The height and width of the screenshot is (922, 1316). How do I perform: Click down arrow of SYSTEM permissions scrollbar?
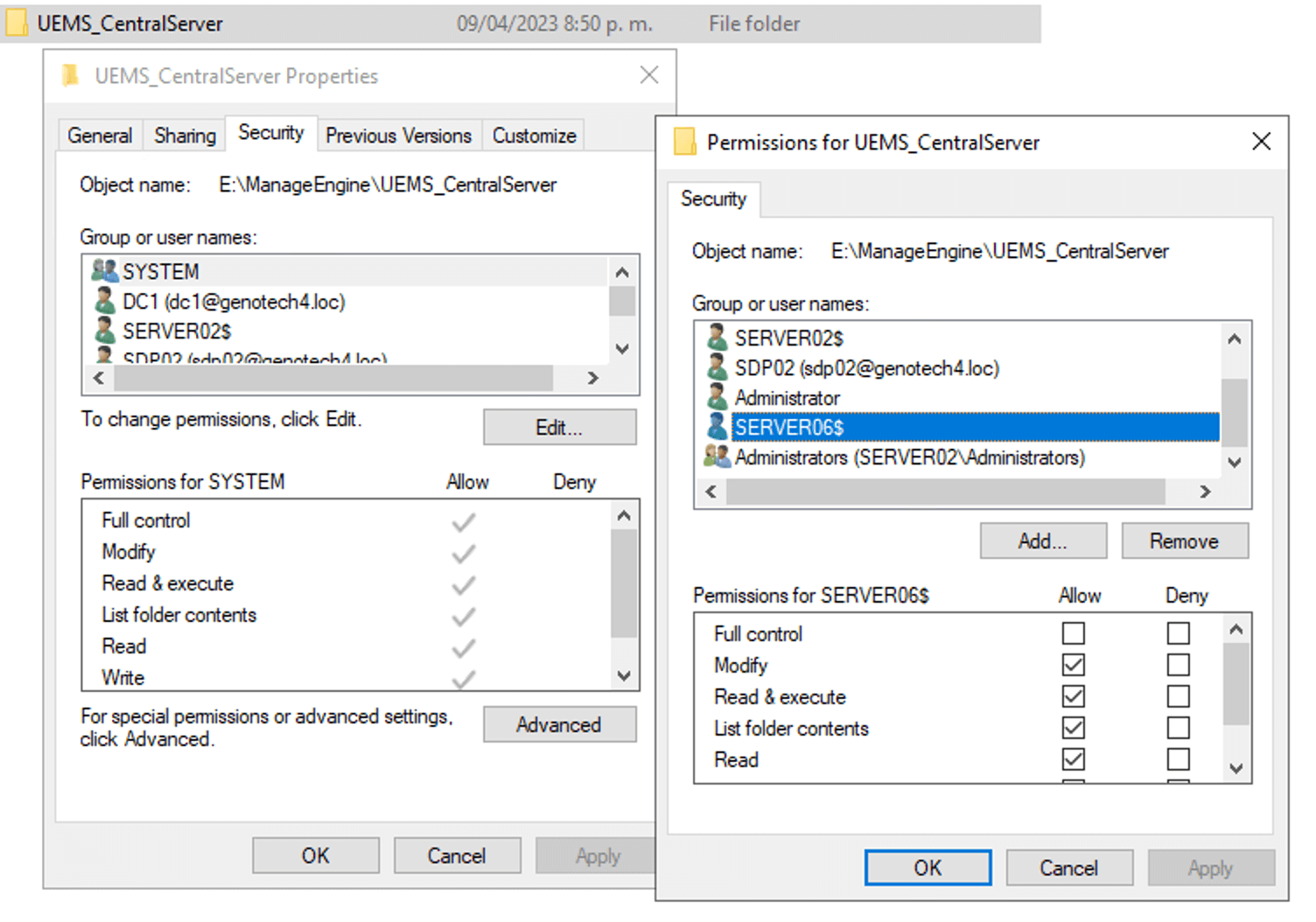[x=624, y=674]
